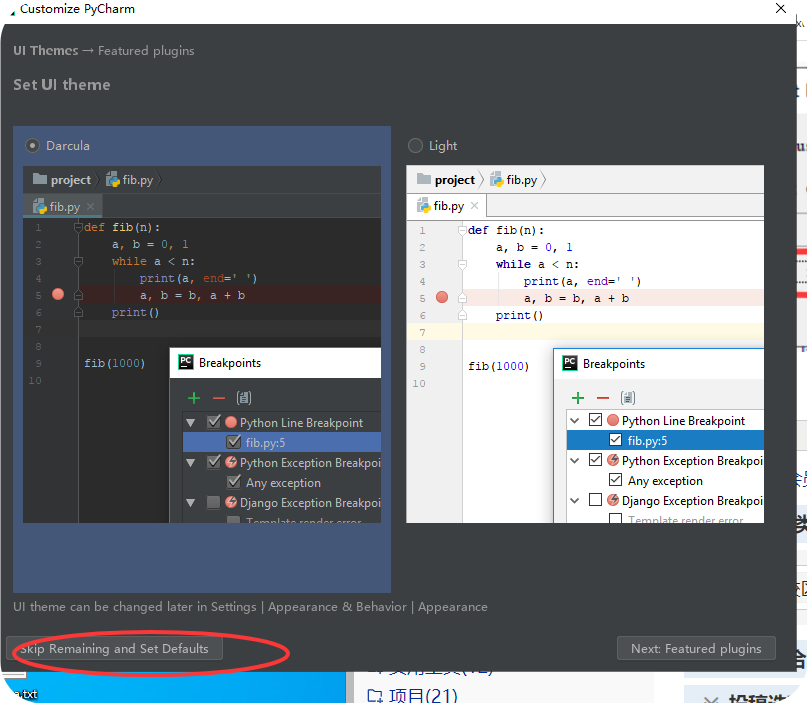807x703 pixels.
Task: Click the def fib fold marker in Light editor
Action: coord(462,230)
